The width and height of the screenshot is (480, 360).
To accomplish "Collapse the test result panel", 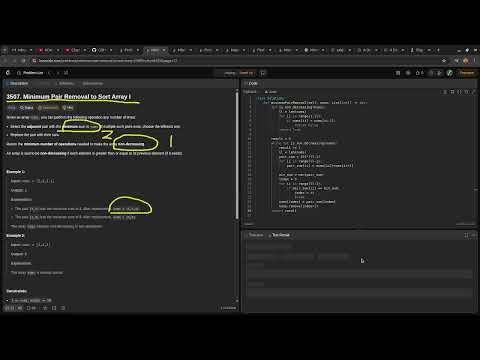I will 474,235.
